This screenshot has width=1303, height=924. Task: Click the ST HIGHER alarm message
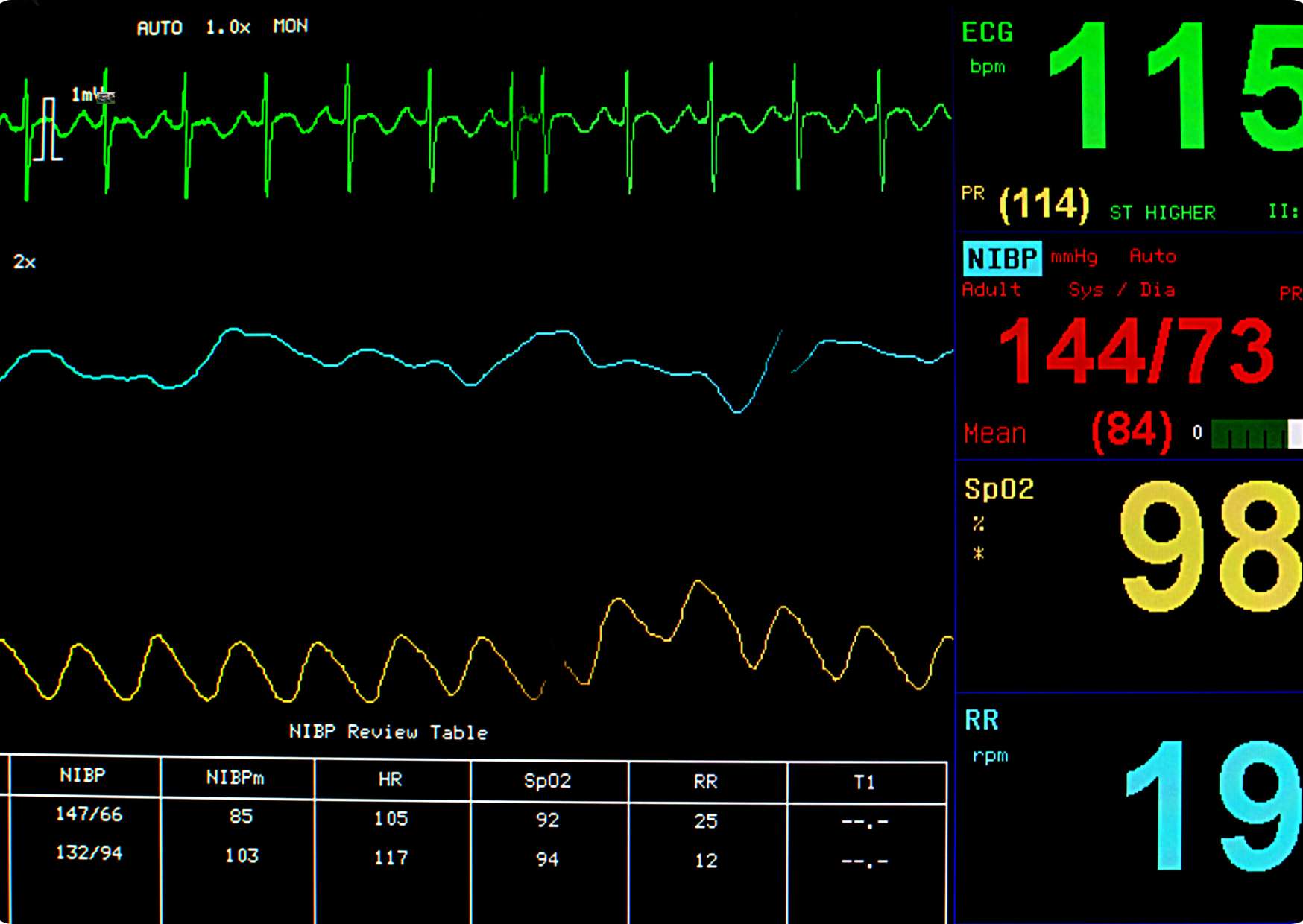pyautogui.click(x=1162, y=213)
